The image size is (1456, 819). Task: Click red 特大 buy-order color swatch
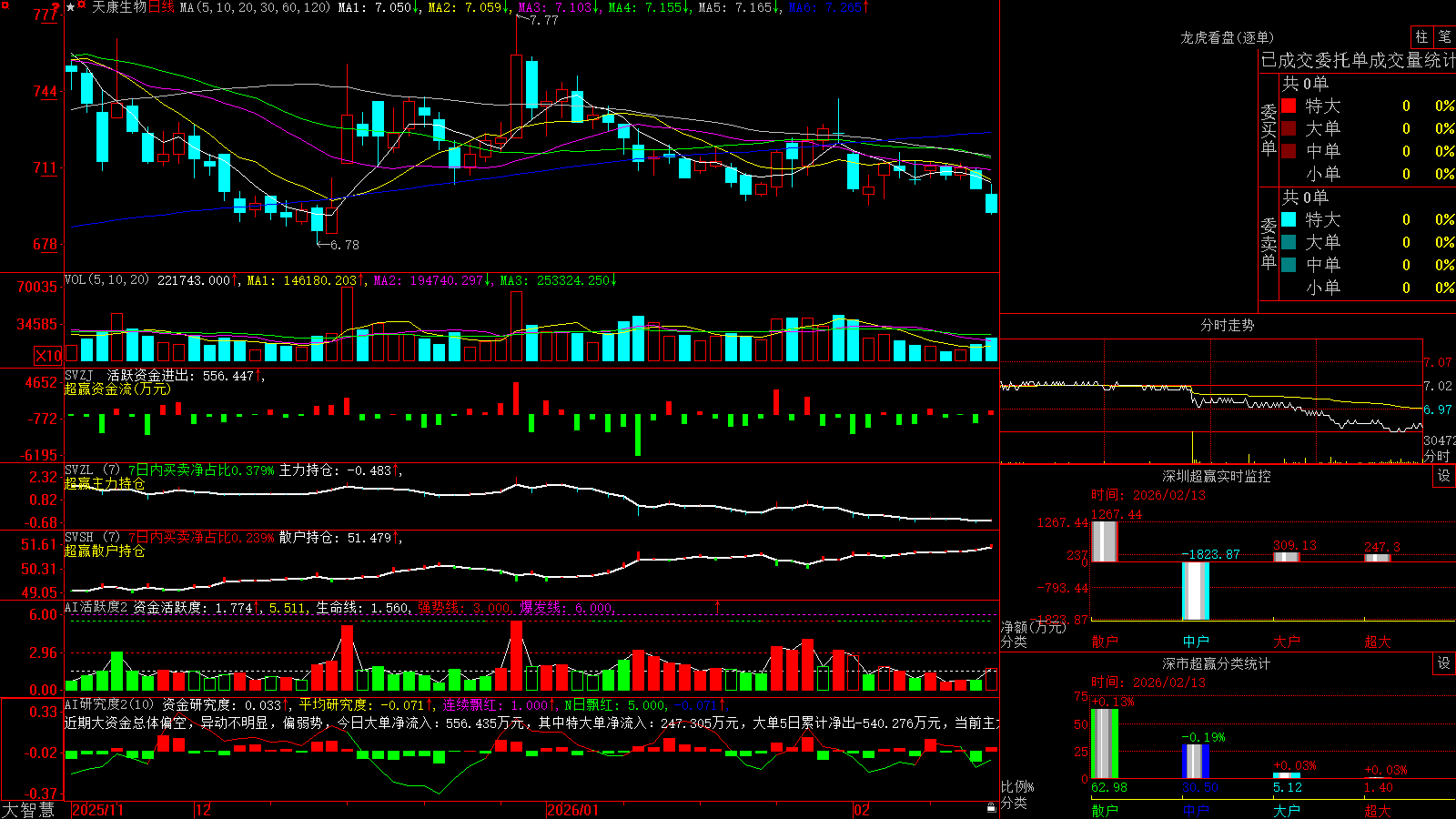(x=1289, y=106)
